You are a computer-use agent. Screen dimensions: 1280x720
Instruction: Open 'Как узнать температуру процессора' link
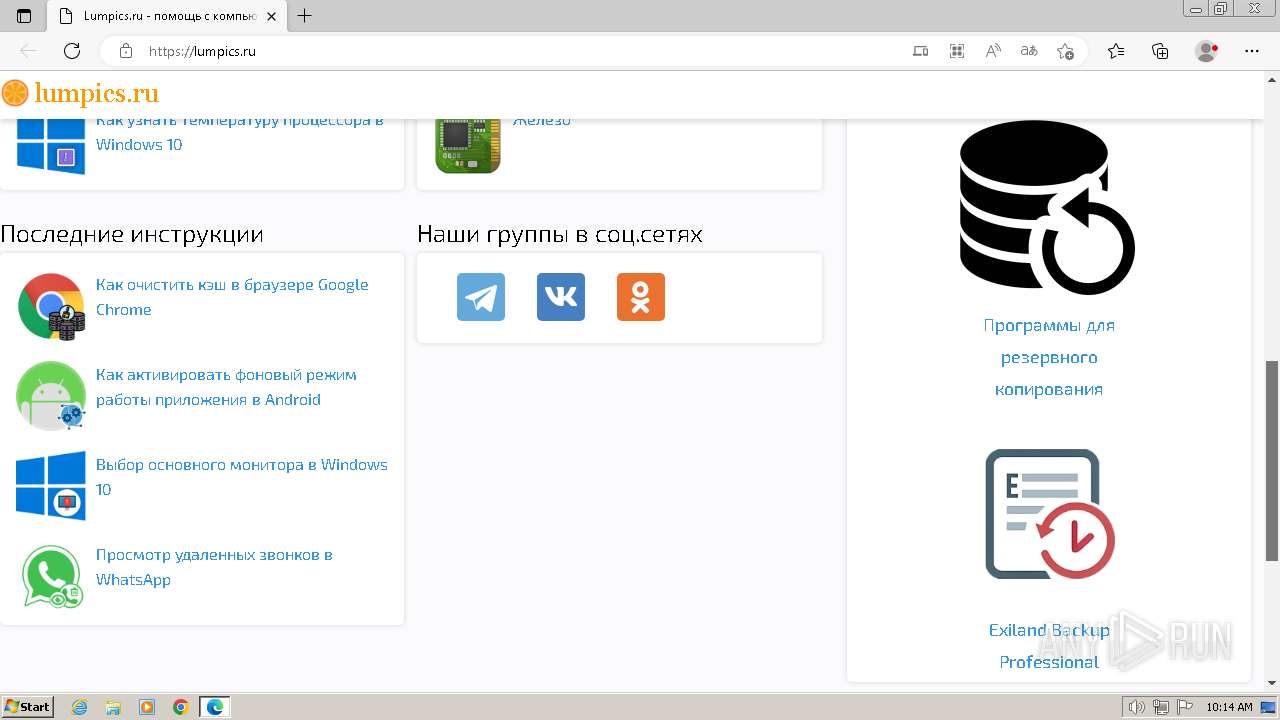tap(240, 133)
